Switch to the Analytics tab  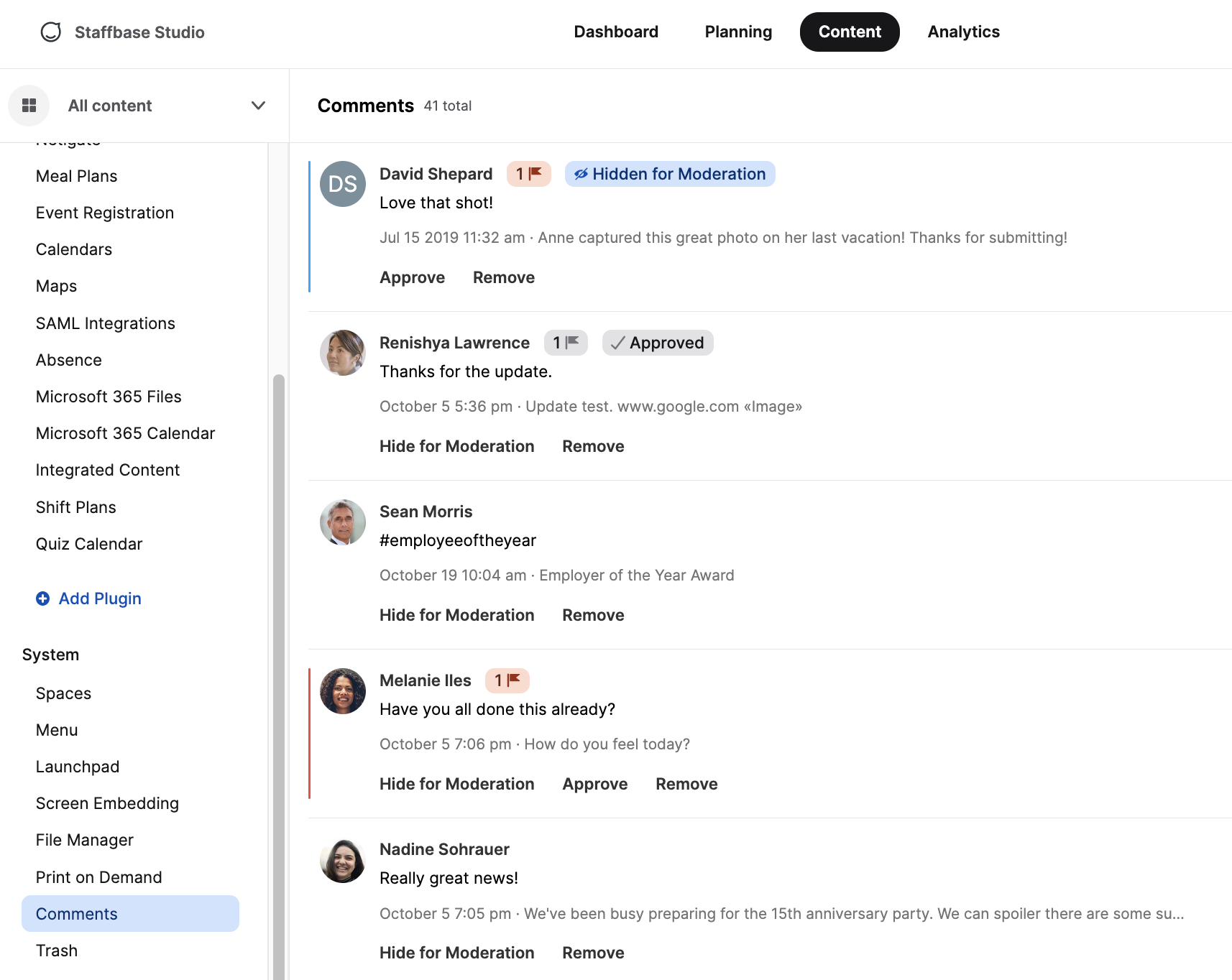963,32
